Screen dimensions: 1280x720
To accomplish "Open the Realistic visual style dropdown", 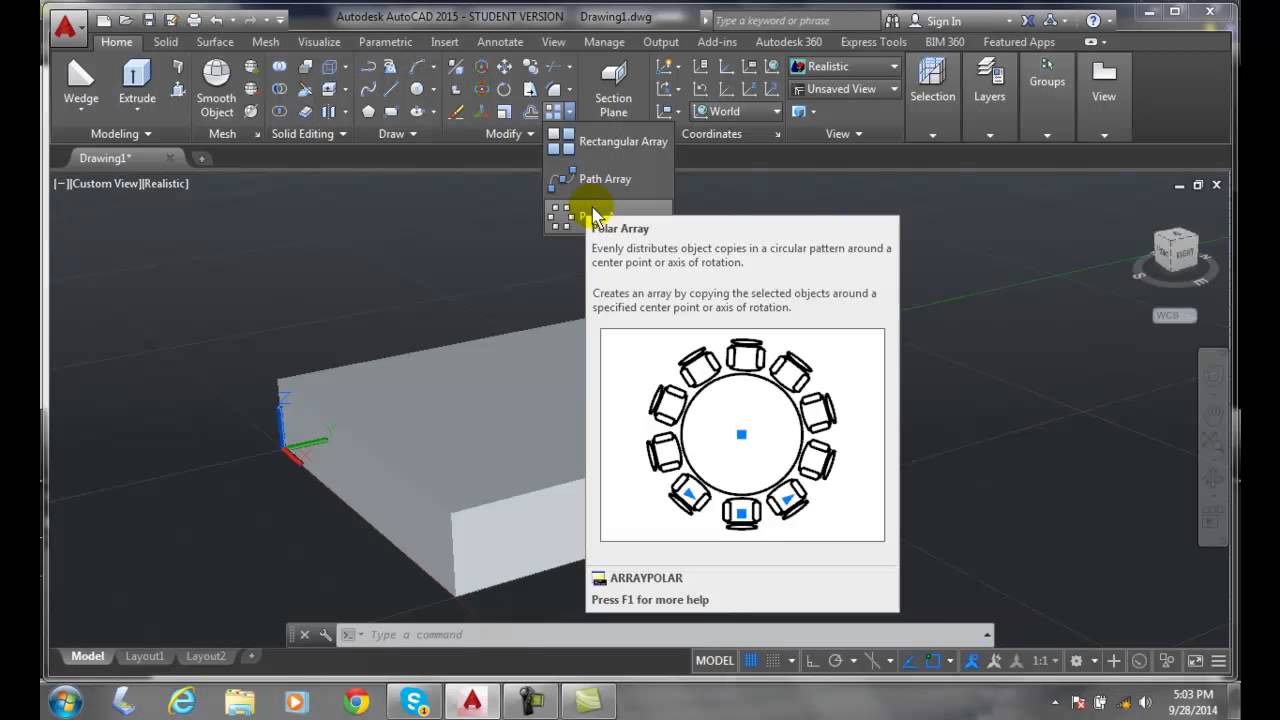I will (x=846, y=67).
